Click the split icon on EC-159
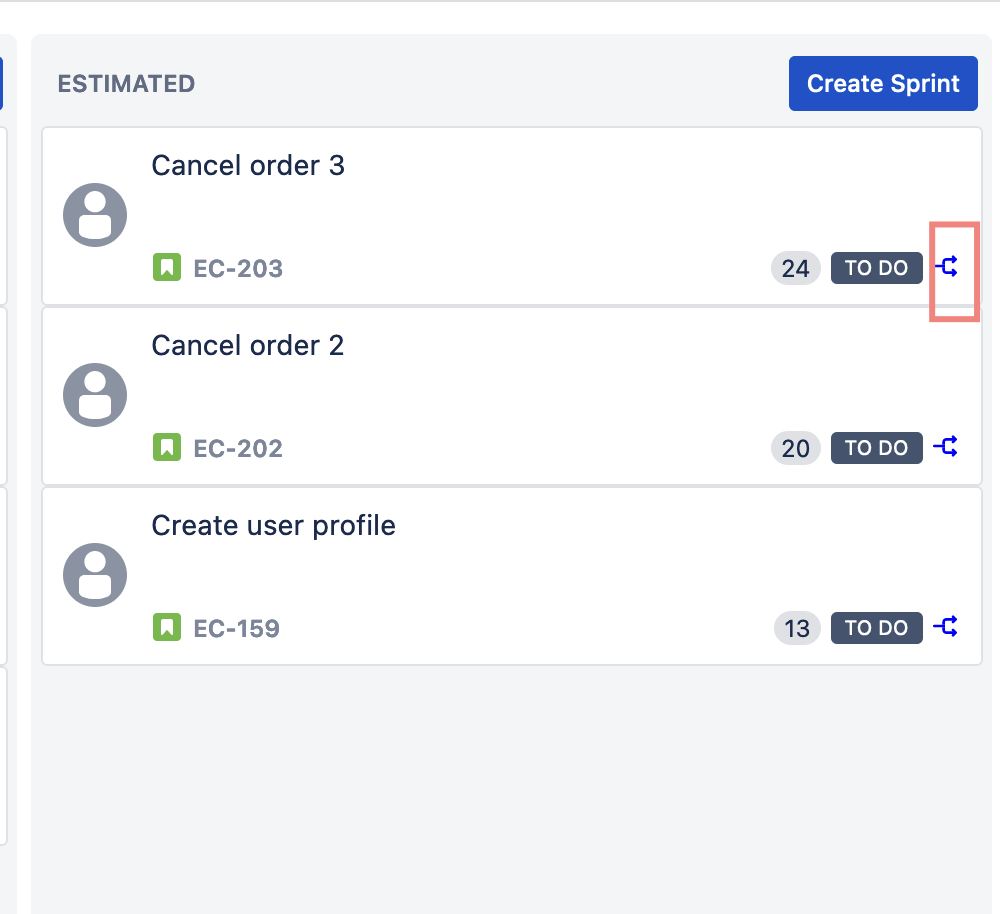 click(946, 627)
